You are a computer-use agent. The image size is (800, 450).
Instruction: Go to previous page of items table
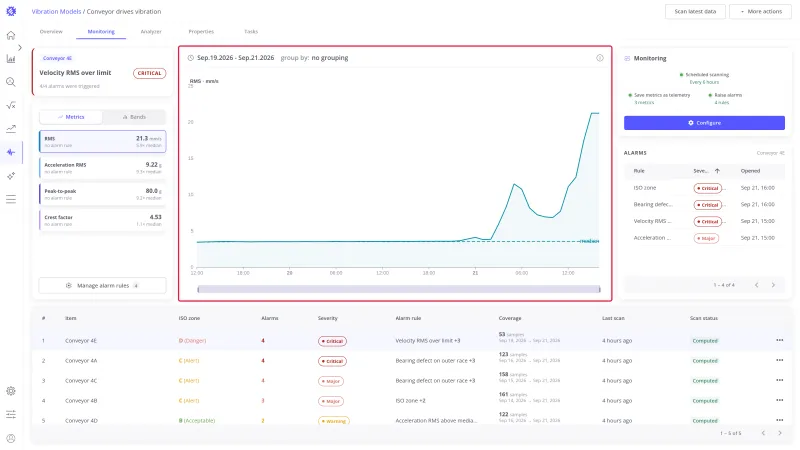coord(763,433)
